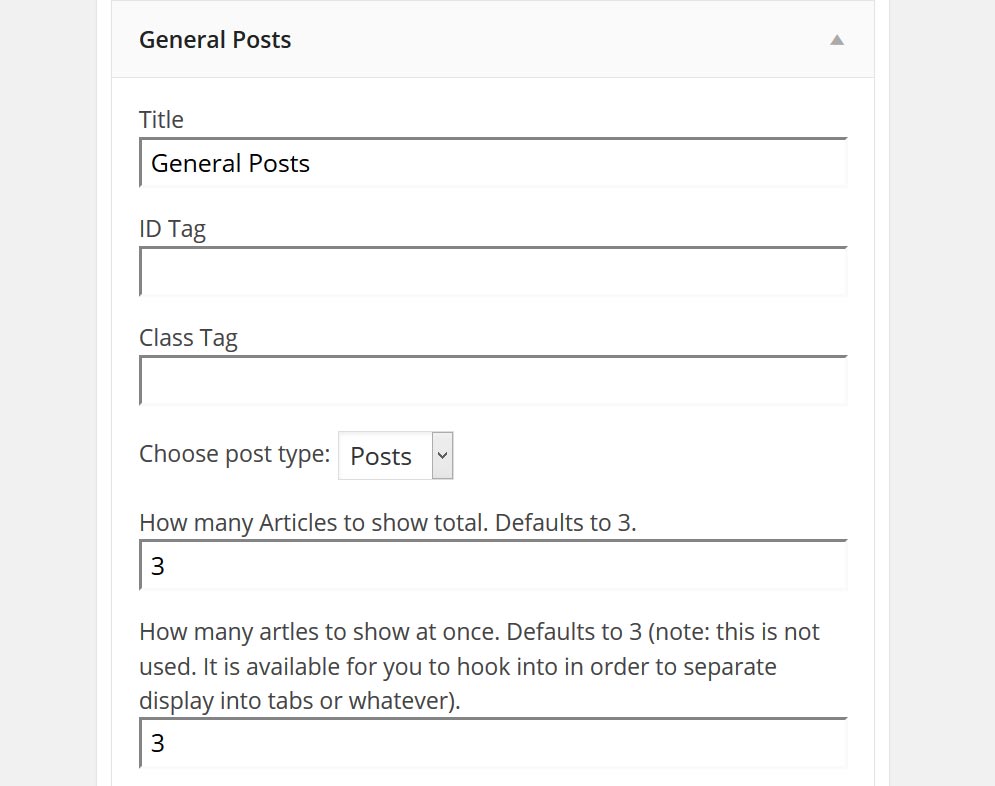
Task: Click the chevron arrow on the Posts select box
Action: point(443,456)
